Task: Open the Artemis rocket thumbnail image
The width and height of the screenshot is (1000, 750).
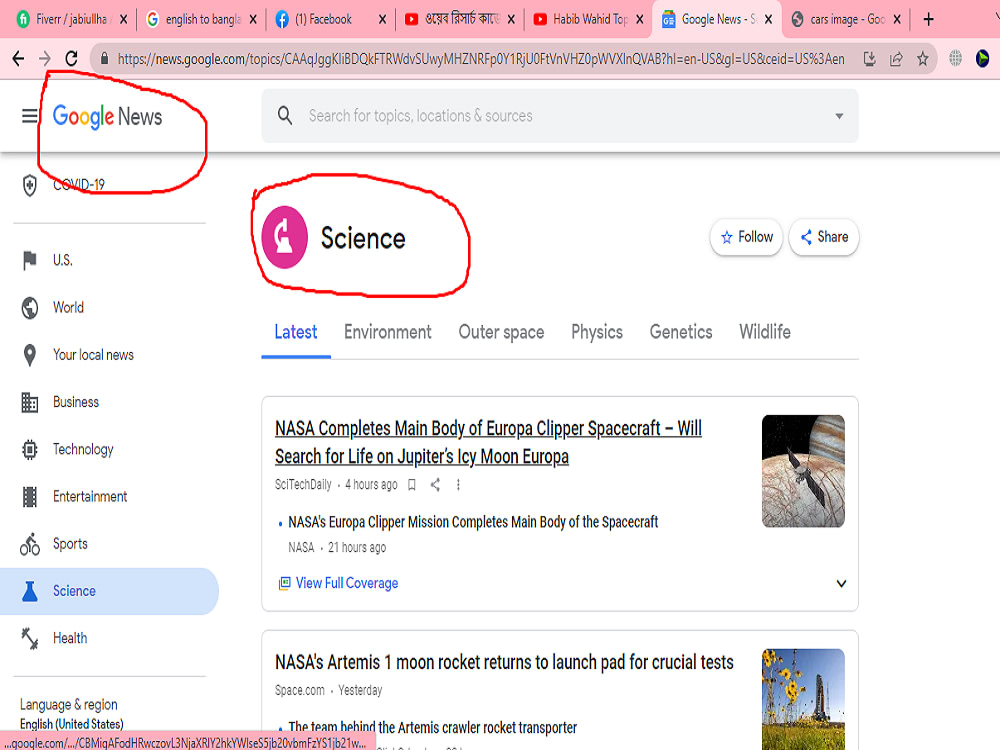Action: pyautogui.click(x=804, y=699)
